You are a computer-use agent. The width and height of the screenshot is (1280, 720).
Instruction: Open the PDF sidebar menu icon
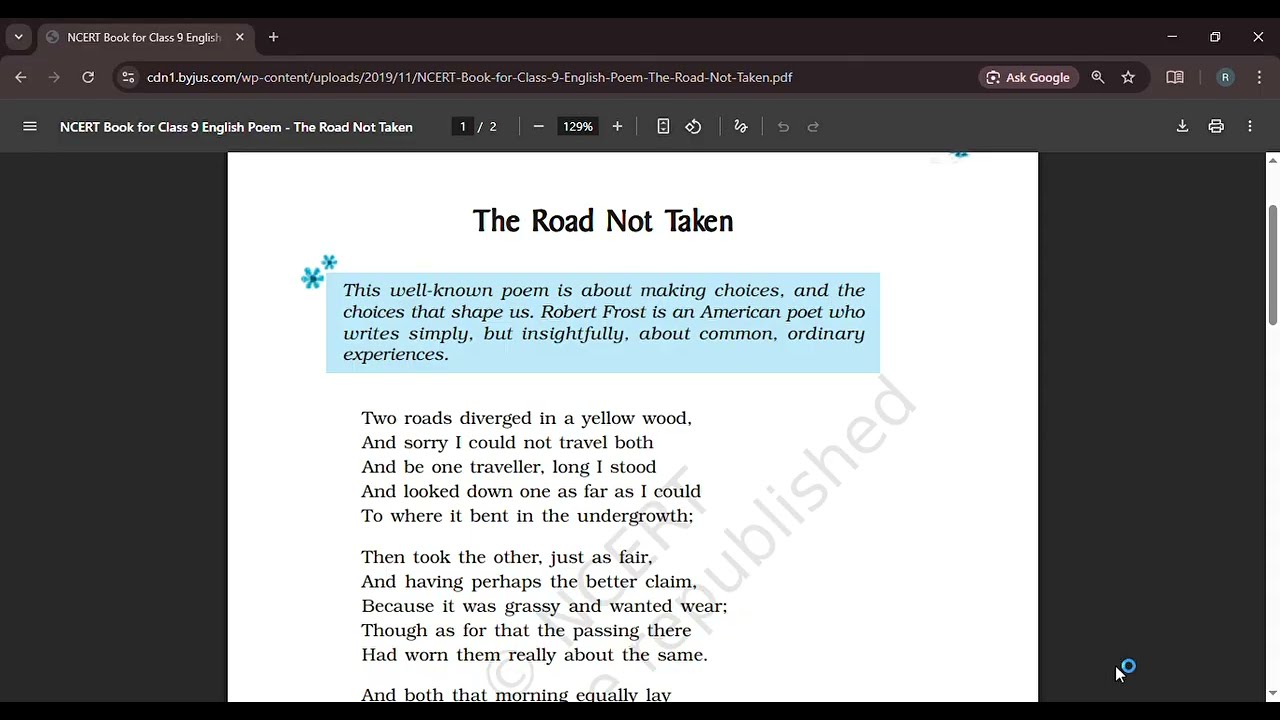pyautogui.click(x=30, y=127)
